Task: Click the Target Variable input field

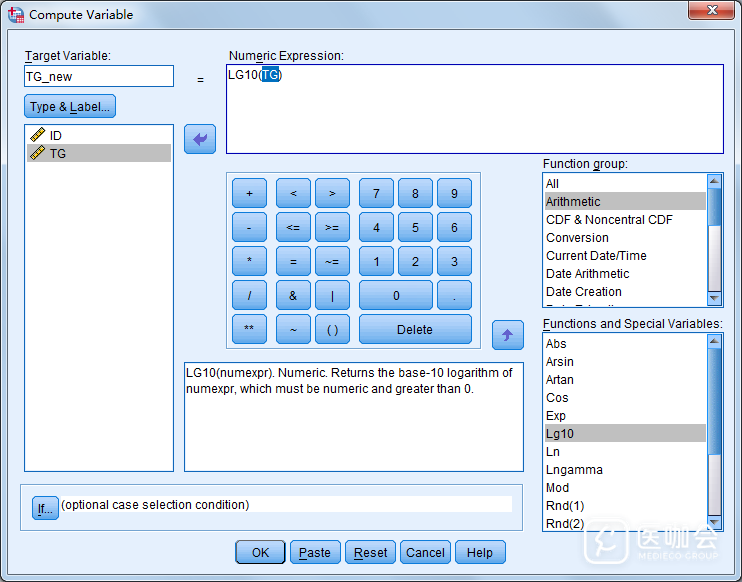Action: click(x=98, y=77)
